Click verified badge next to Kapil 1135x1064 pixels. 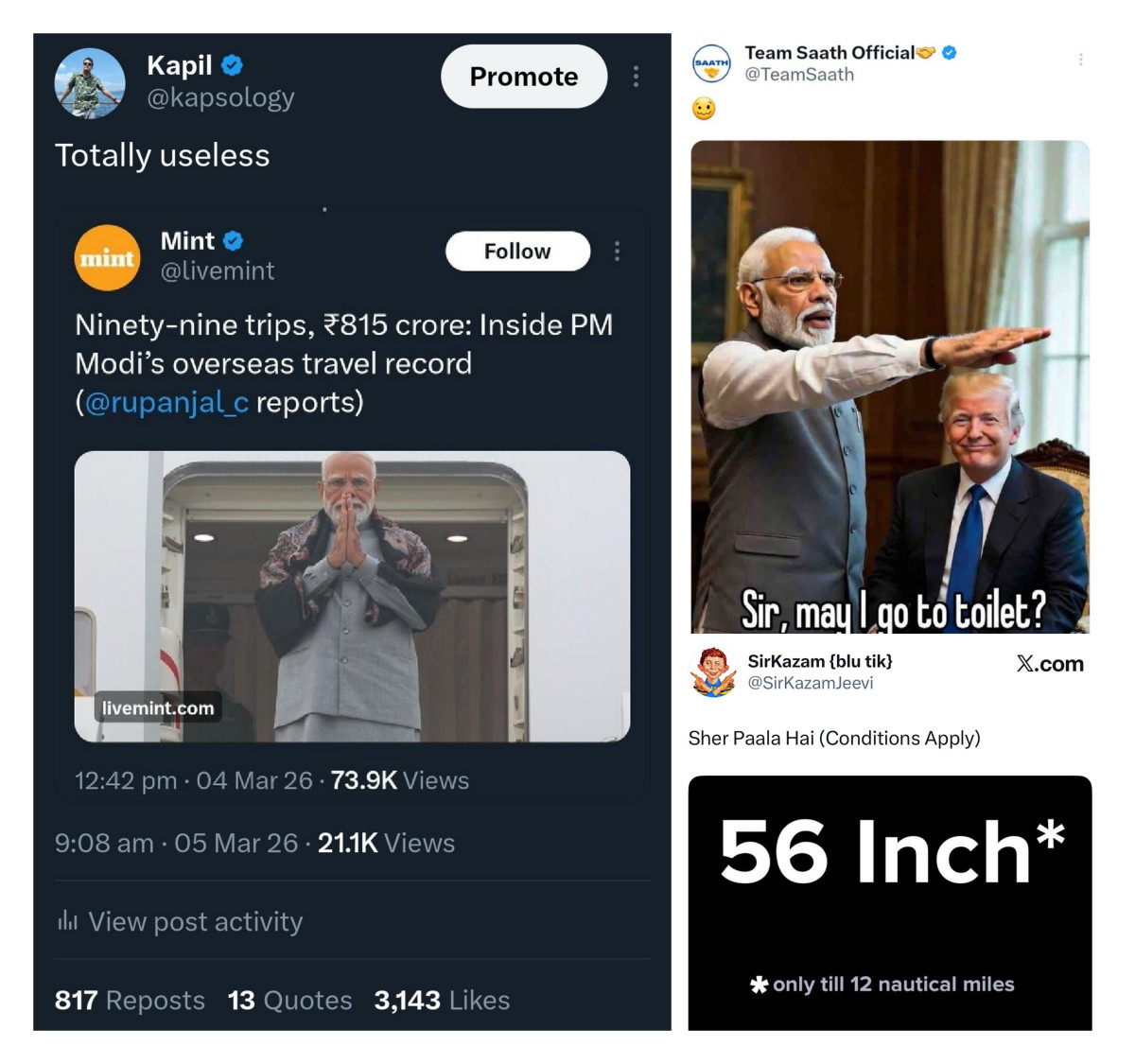click(232, 65)
